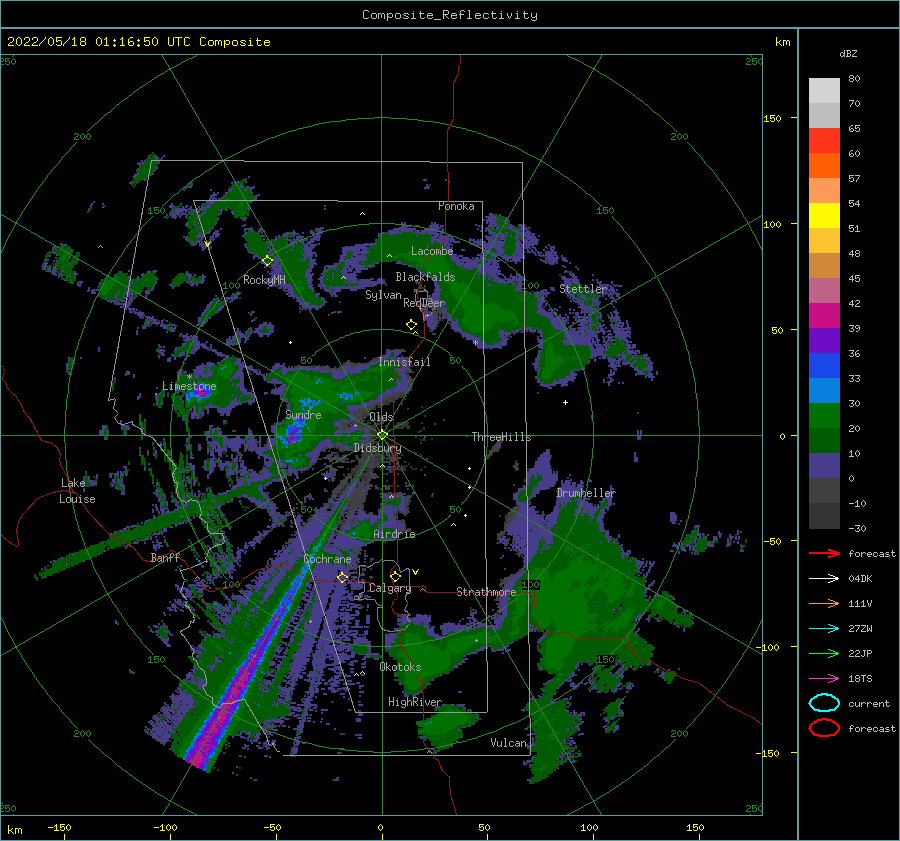Click the dBZ legend heading

pyautogui.click(x=848, y=53)
